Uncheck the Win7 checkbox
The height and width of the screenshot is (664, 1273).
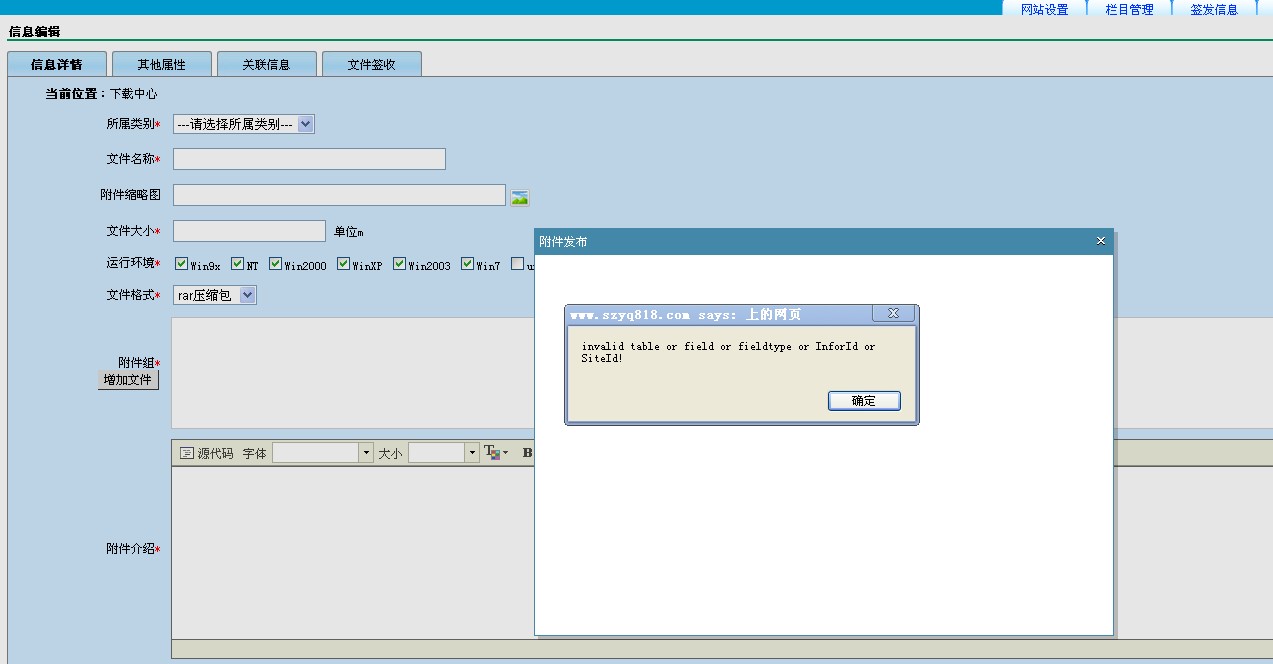pos(468,265)
